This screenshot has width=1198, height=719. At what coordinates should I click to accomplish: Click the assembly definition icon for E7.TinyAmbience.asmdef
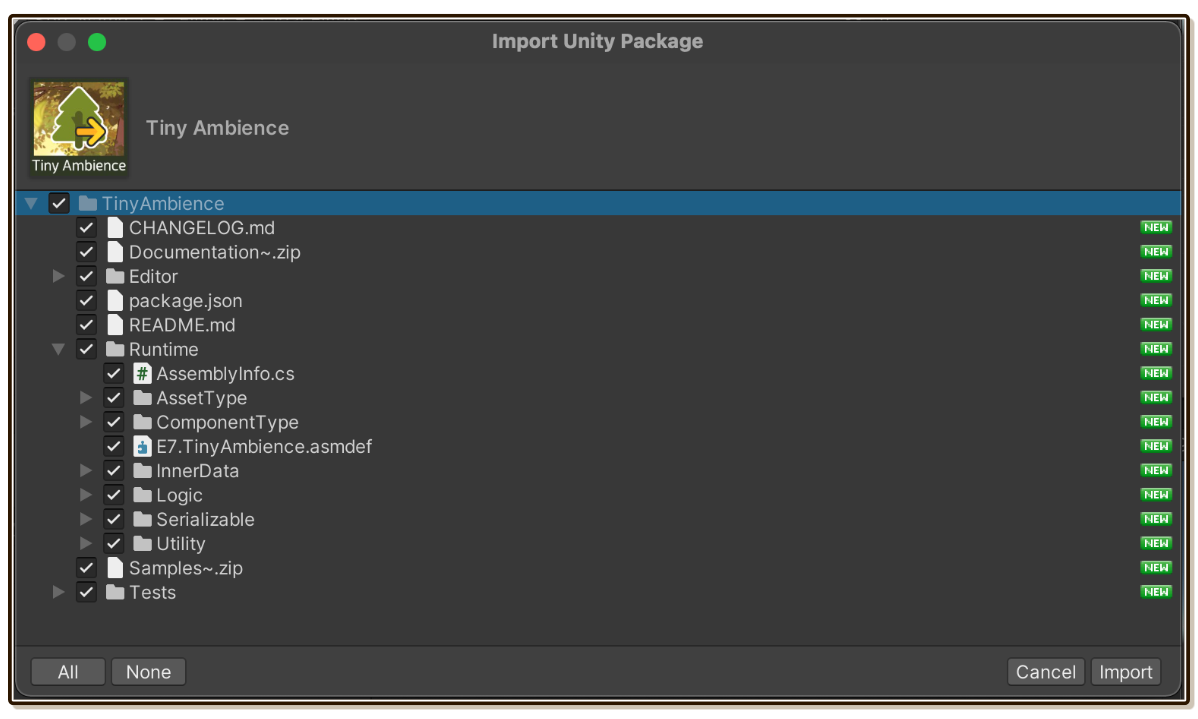point(142,446)
